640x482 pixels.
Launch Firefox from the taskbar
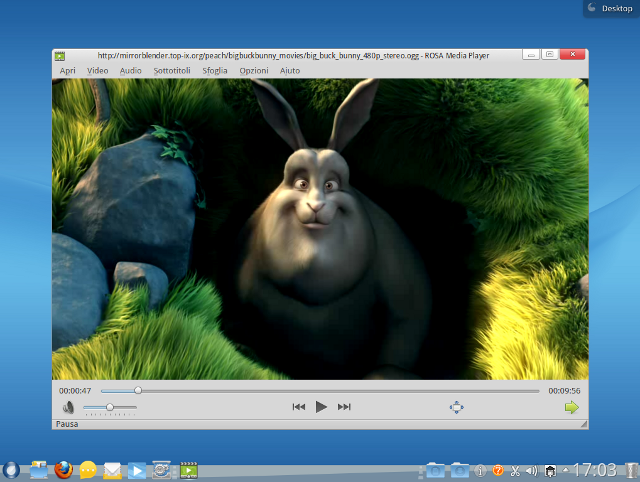[x=64, y=469]
